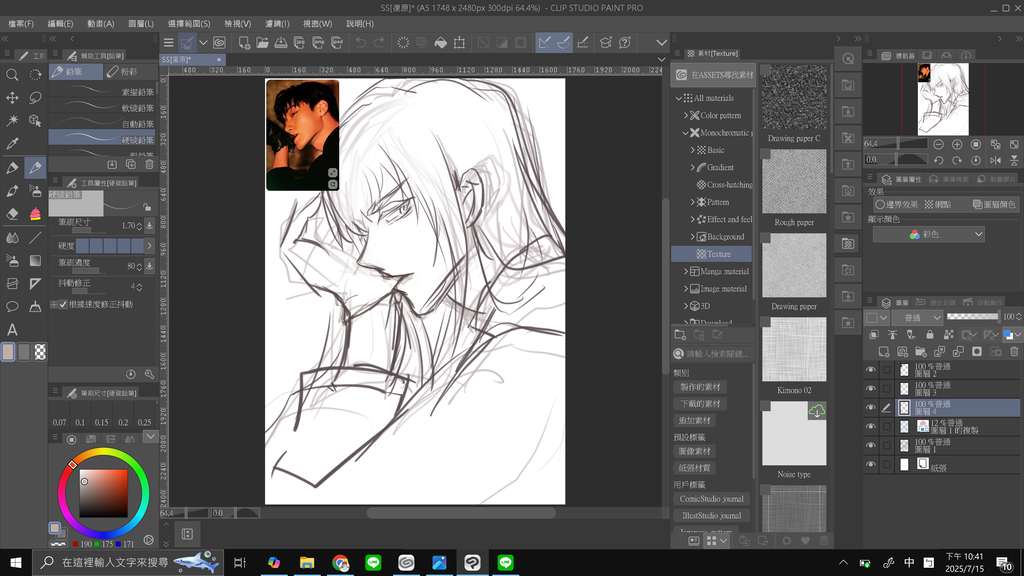The height and width of the screenshot is (576, 1024).
Task: Click the 下載的素材 tag button
Action: coord(700,404)
